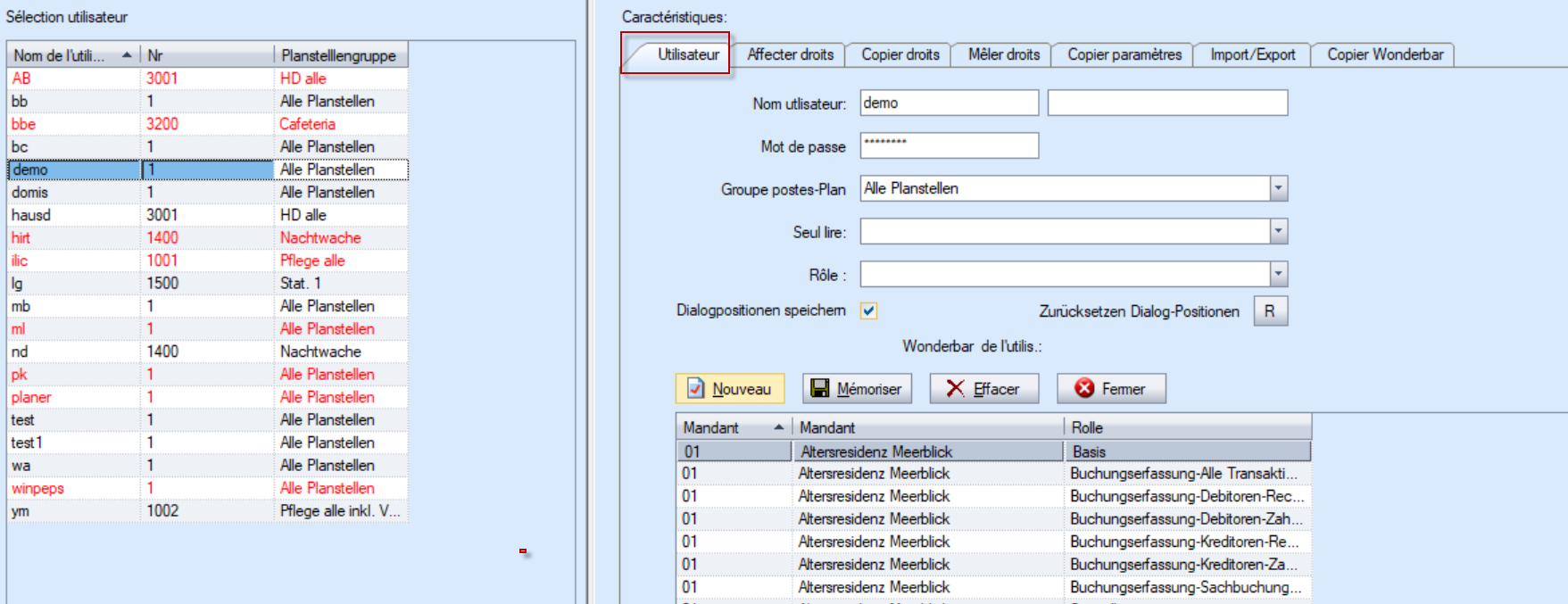Open the Copier Wonderbar tab
This screenshot has width=1568, height=604.
point(1384,54)
